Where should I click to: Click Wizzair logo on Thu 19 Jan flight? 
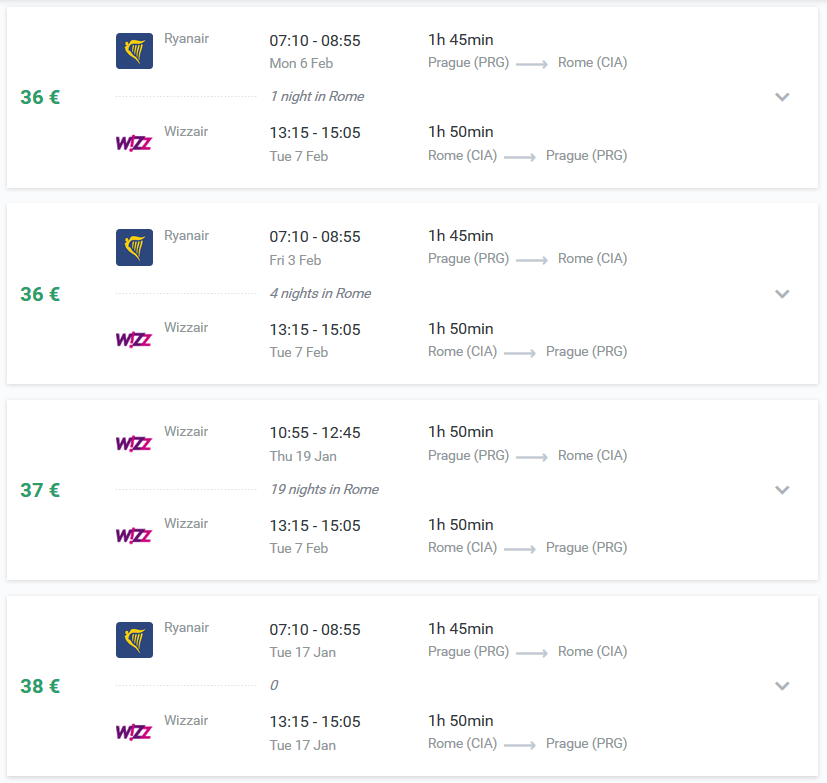coord(134,443)
